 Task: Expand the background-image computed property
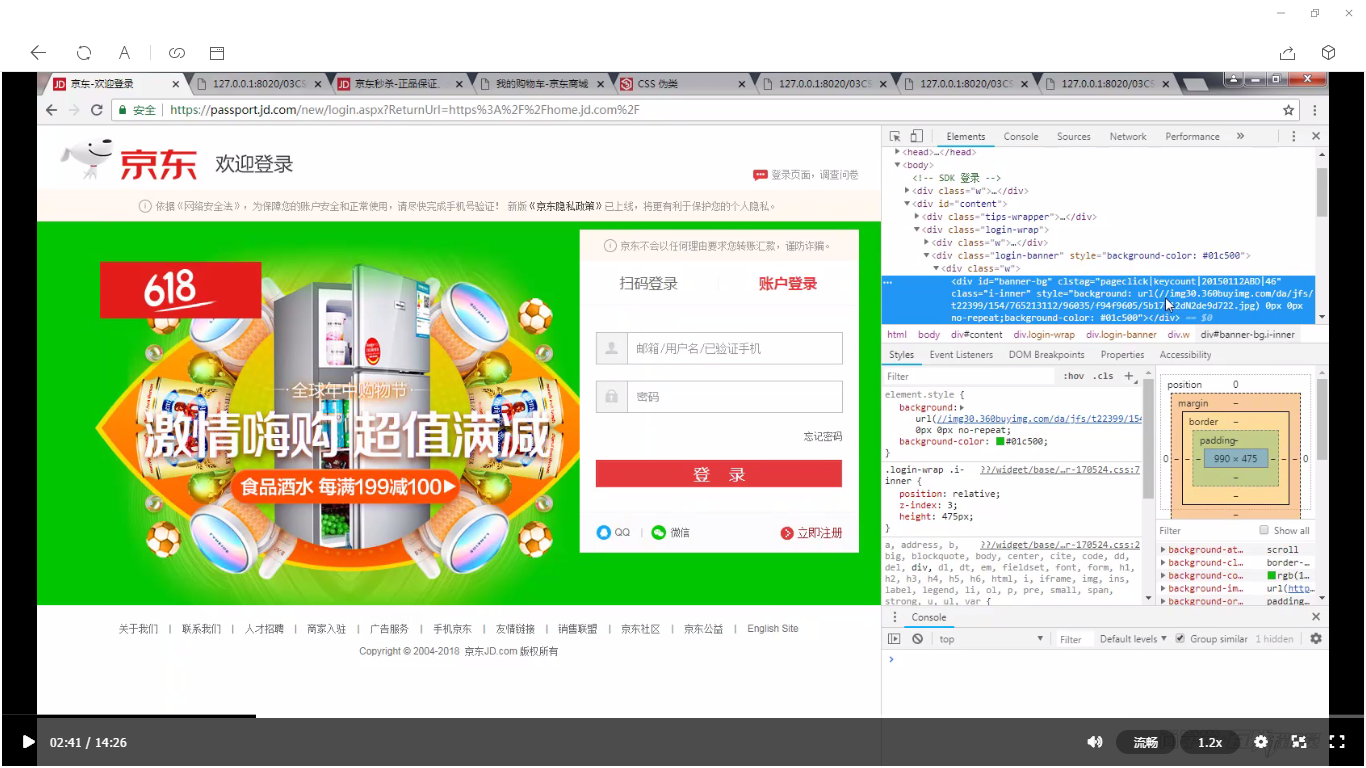click(x=1163, y=589)
